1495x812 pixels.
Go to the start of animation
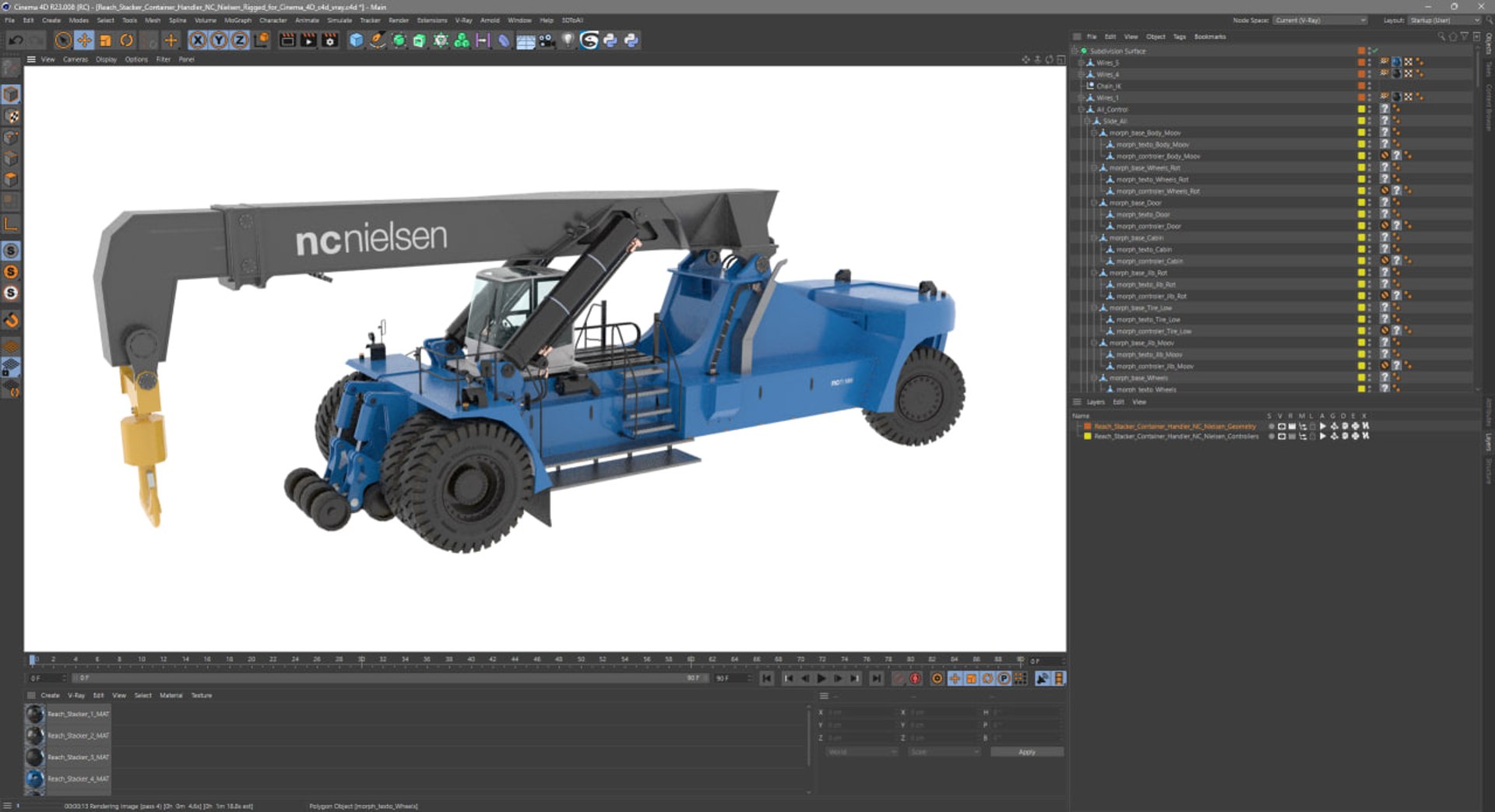coord(767,679)
